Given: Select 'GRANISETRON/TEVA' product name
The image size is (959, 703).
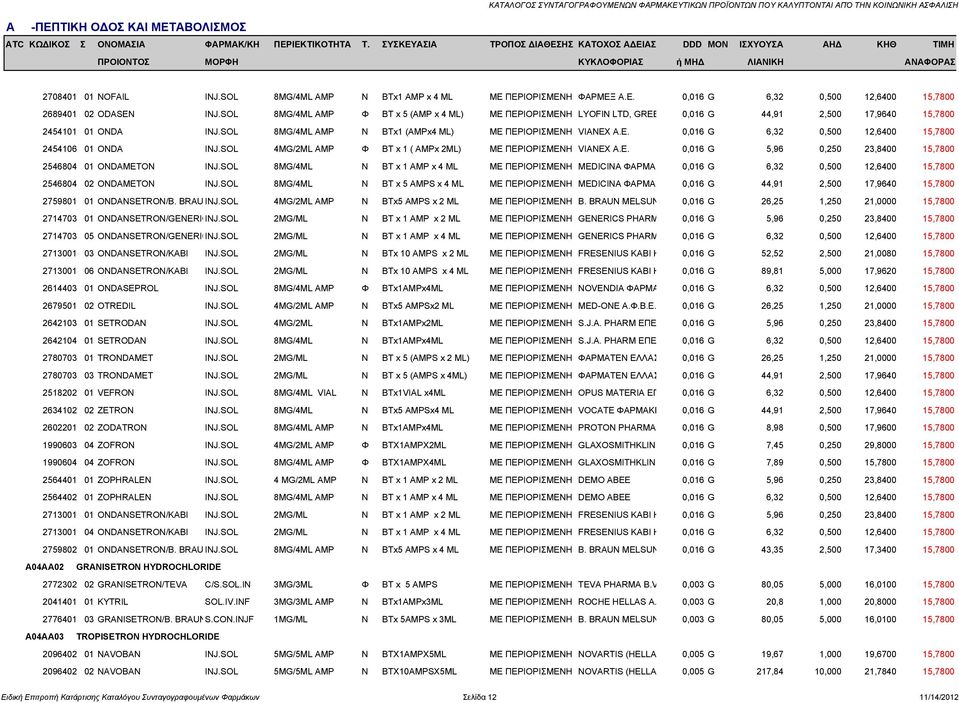Looking at the screenshot, I should click(142, 585).
